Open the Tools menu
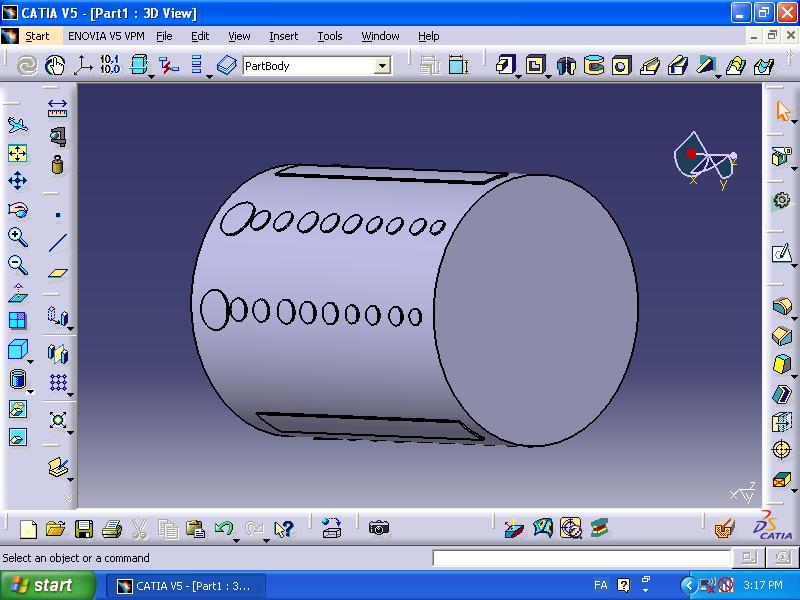 click(329, 36)
